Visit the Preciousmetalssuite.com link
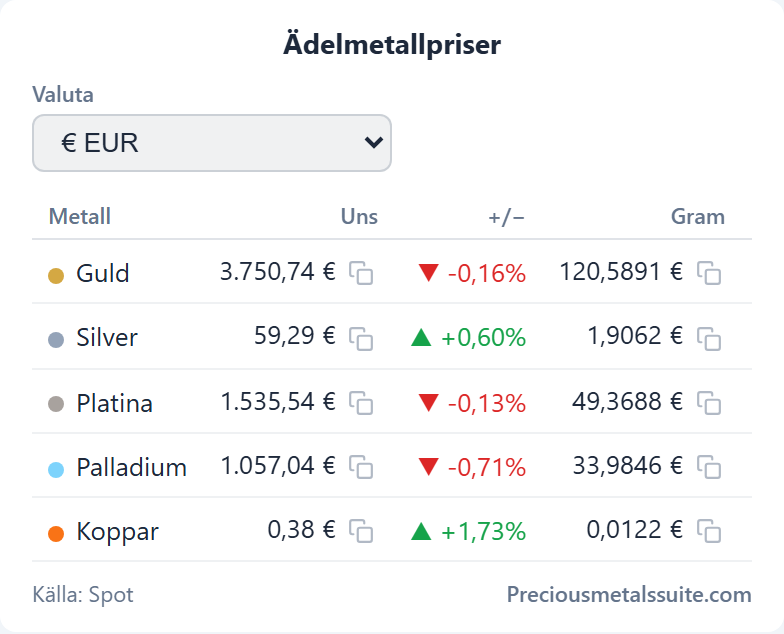 629,594
